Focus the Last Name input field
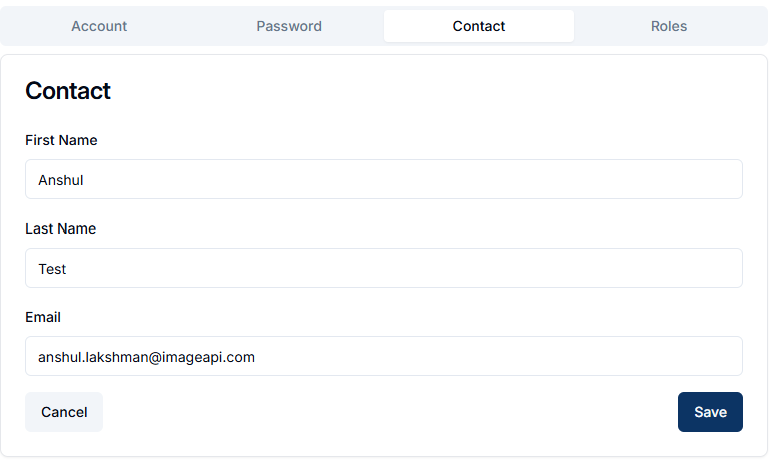The image size is (772, 460). click(x=384, y=268)
